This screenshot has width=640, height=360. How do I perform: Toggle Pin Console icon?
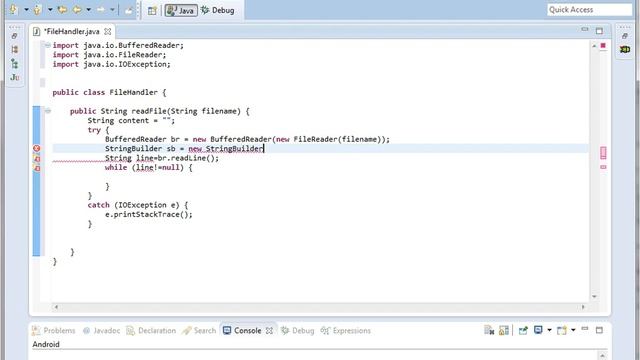point(523,330)
